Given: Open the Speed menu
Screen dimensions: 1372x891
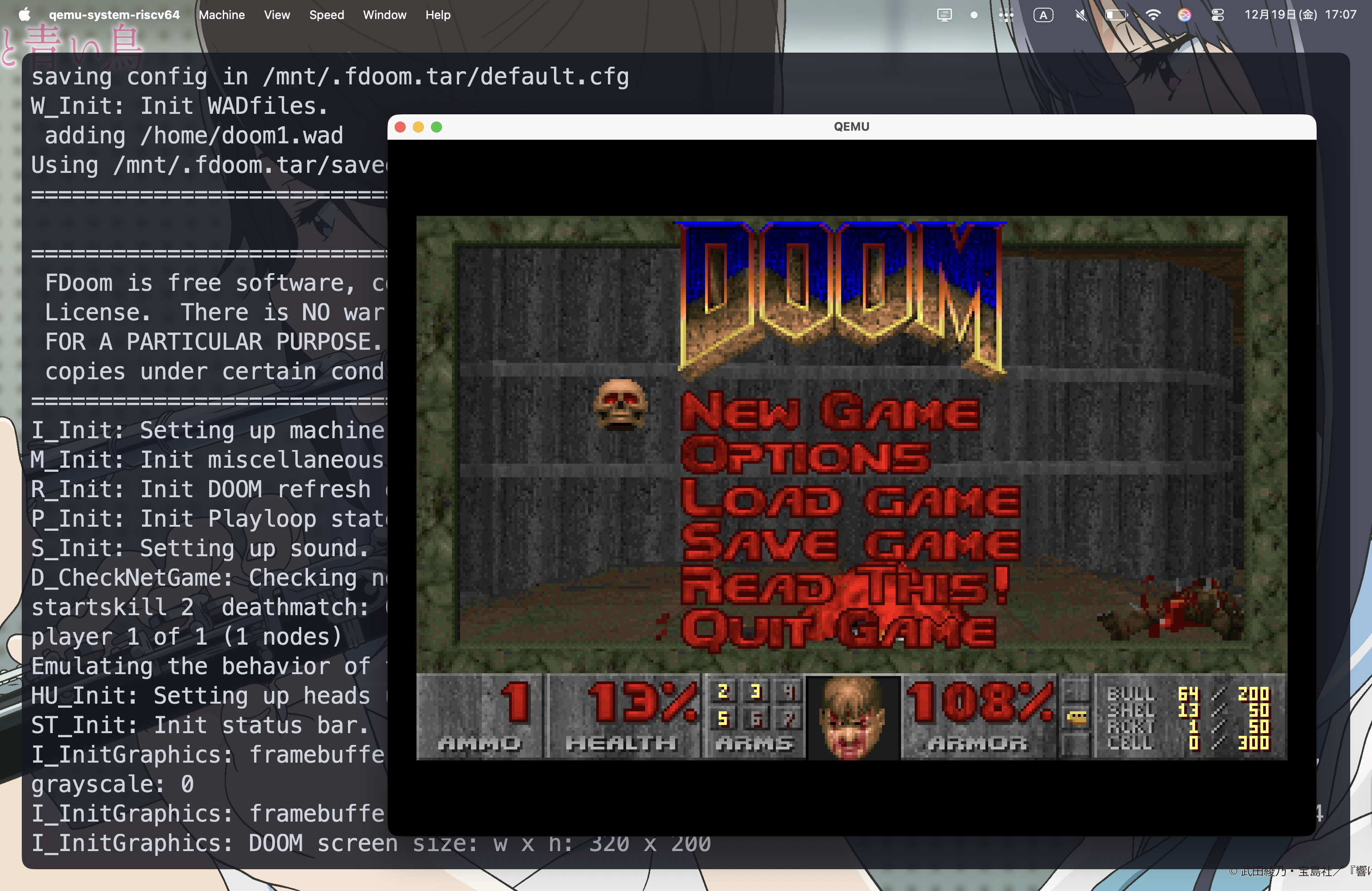Looking at the screenshot, I should 326,15.
